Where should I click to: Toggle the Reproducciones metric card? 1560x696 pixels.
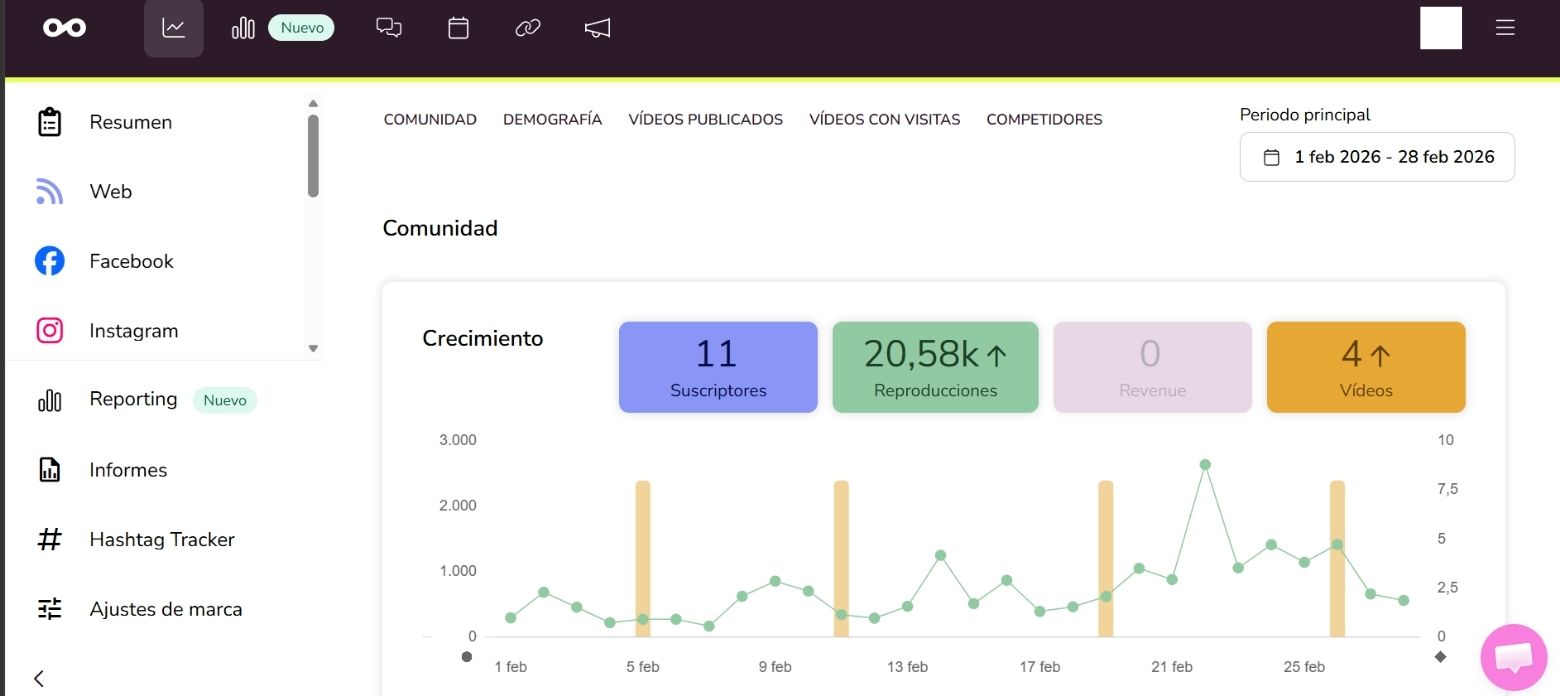(935, 367)
